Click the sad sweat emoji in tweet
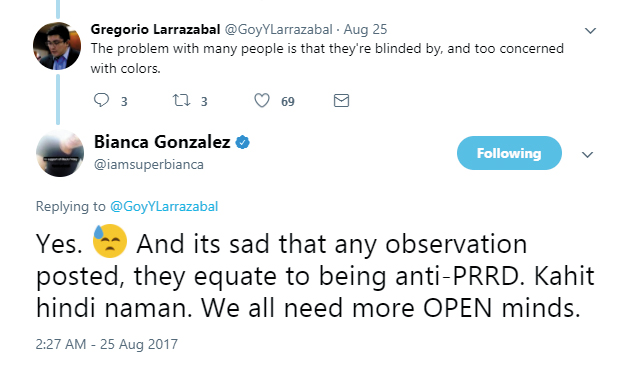Viewport: 628px width, 366px height. 110,241
